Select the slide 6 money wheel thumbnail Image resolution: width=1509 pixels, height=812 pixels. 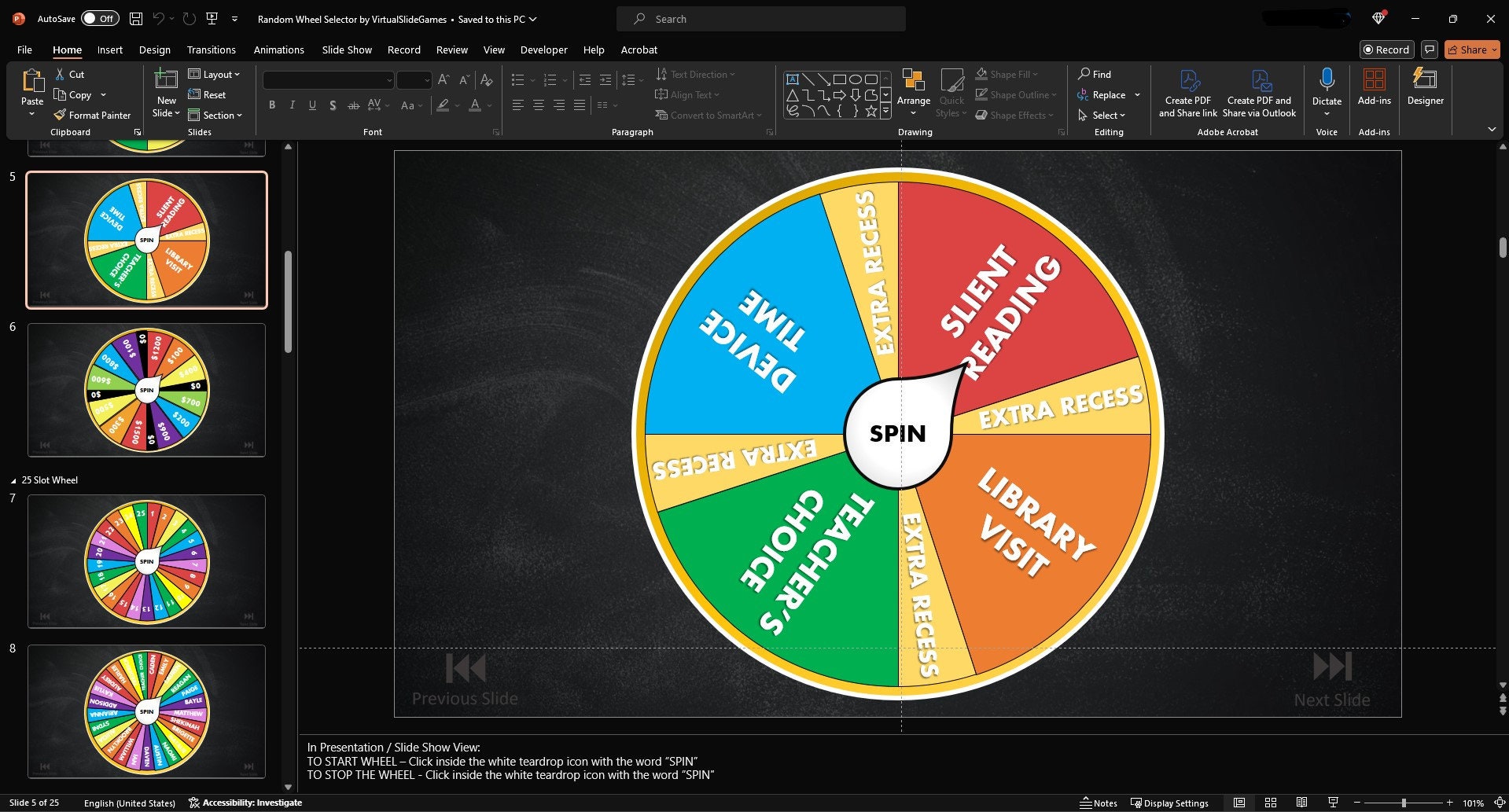(146, 389)
